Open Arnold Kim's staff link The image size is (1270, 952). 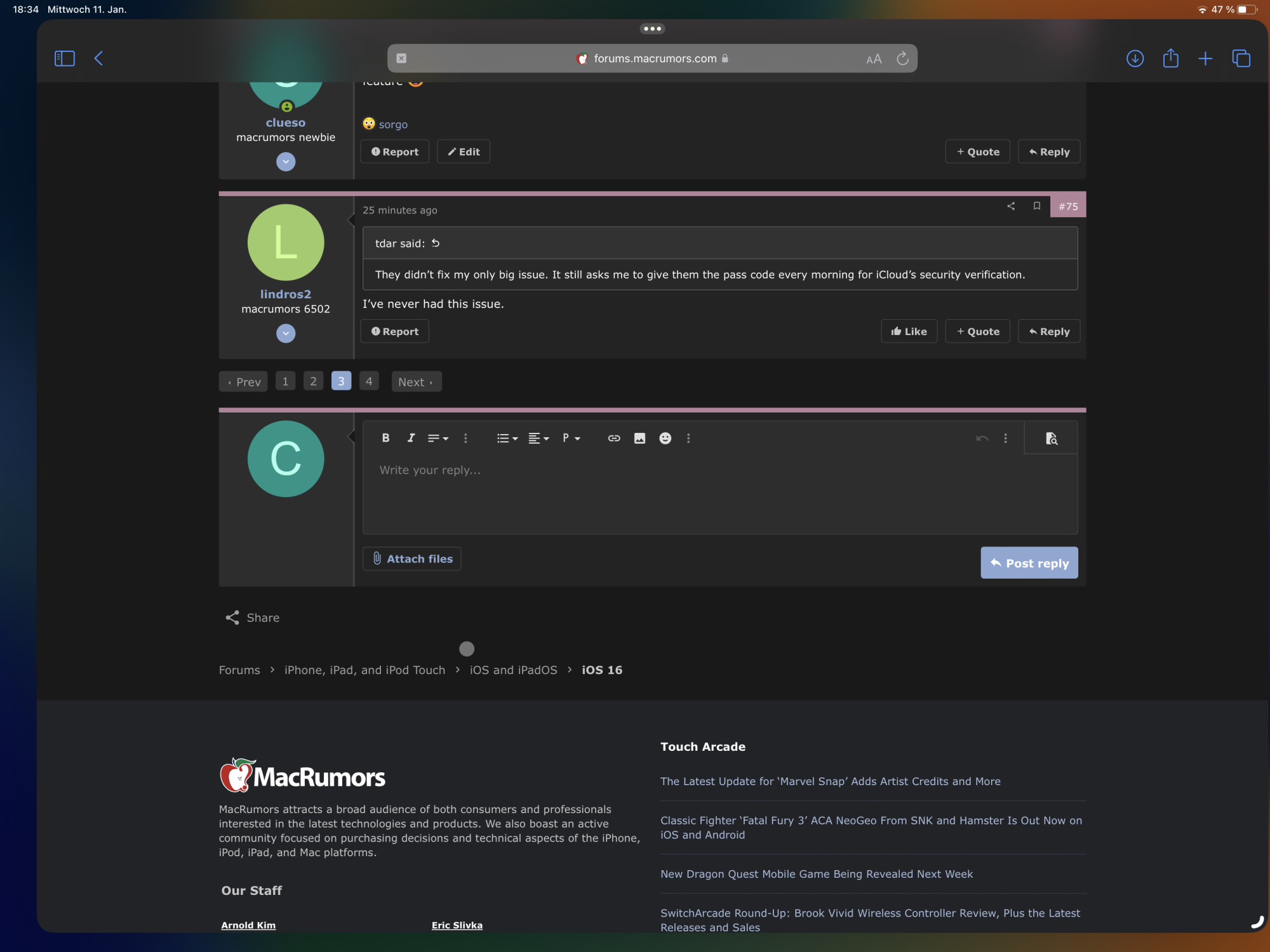[248, 925]
